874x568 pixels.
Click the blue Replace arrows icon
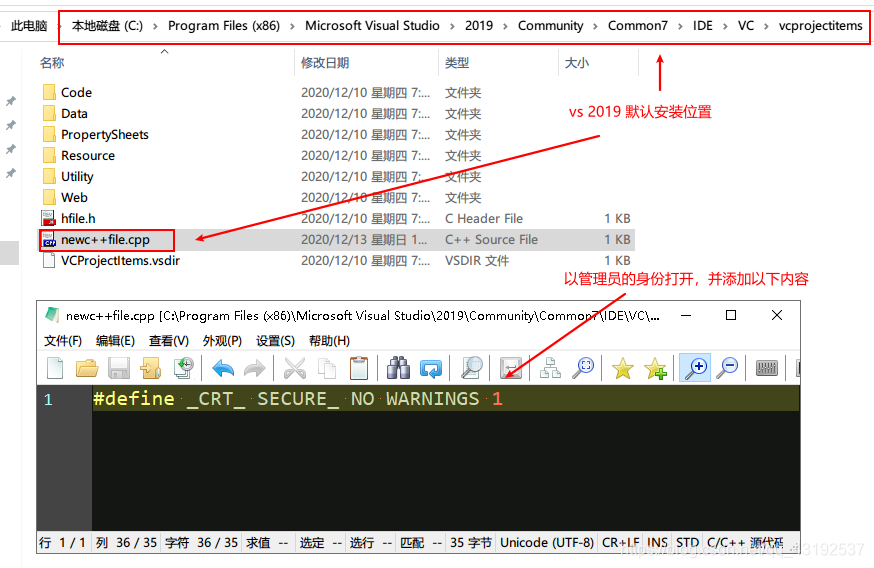(x=430, y=368)
